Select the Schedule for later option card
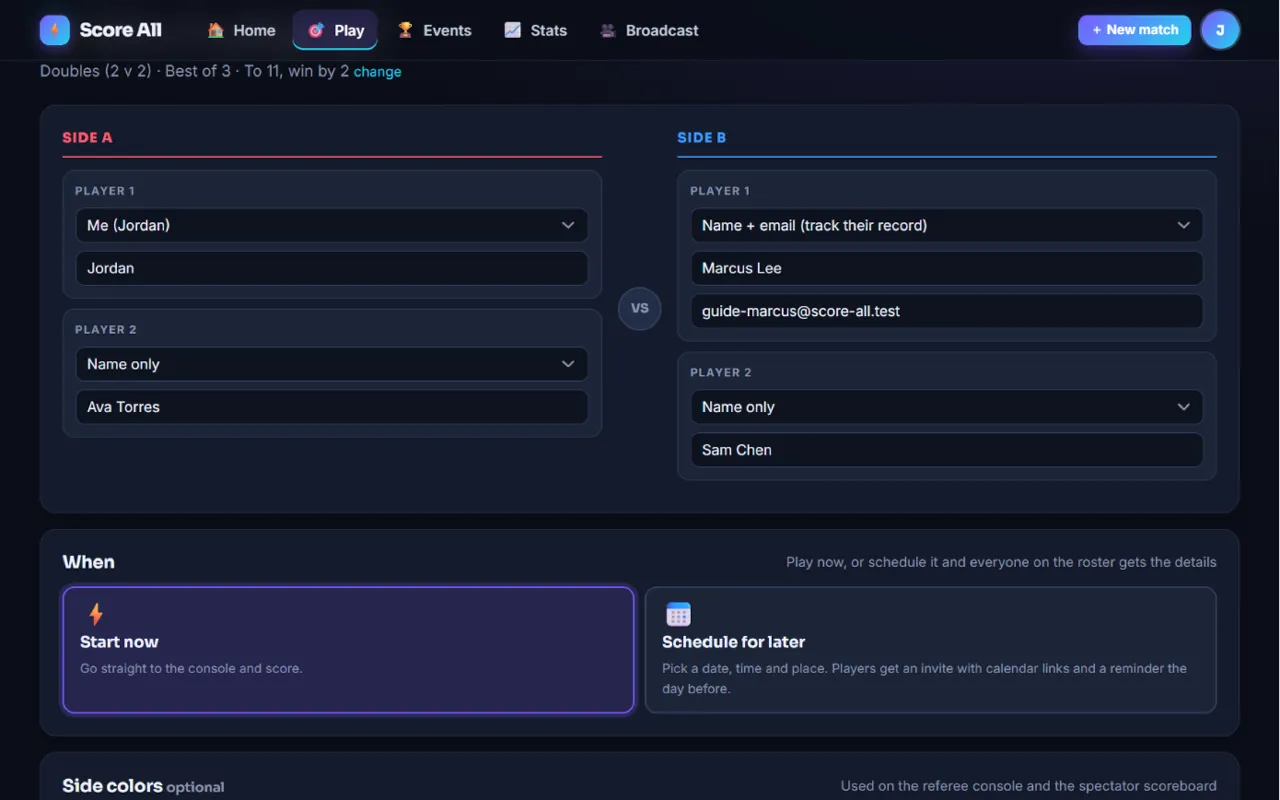Image resolution: width=1280 pixels, height=800 pixels. pyautogui.click(x=930, y=650)
